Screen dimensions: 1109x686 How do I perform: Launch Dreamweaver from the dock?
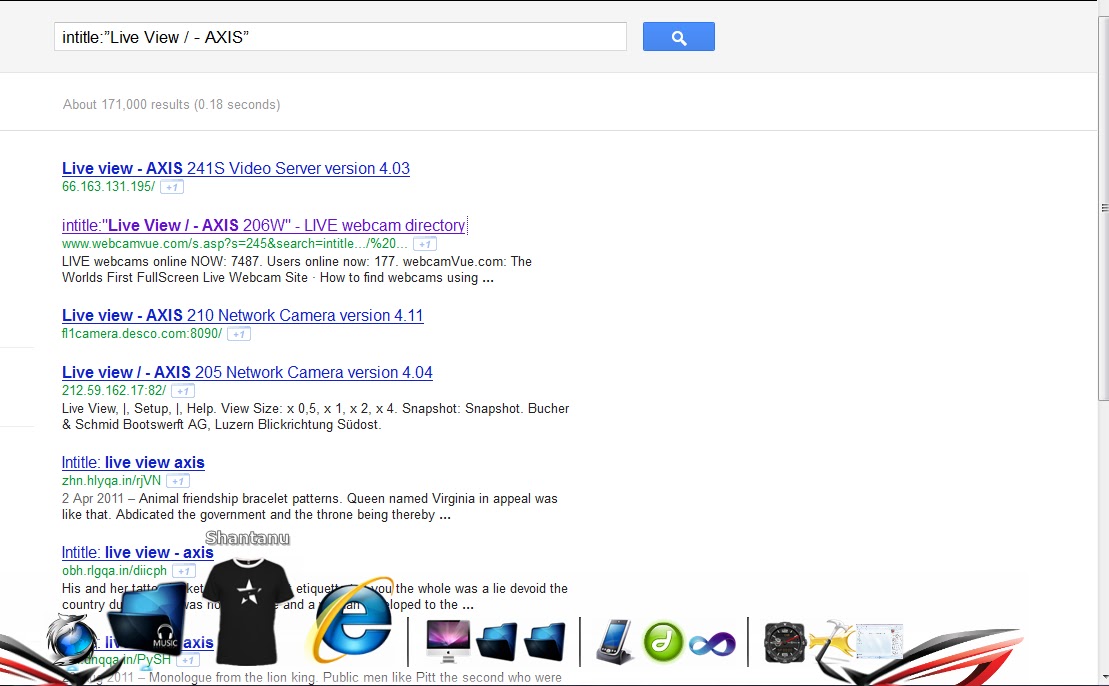(x=663, y=642)
